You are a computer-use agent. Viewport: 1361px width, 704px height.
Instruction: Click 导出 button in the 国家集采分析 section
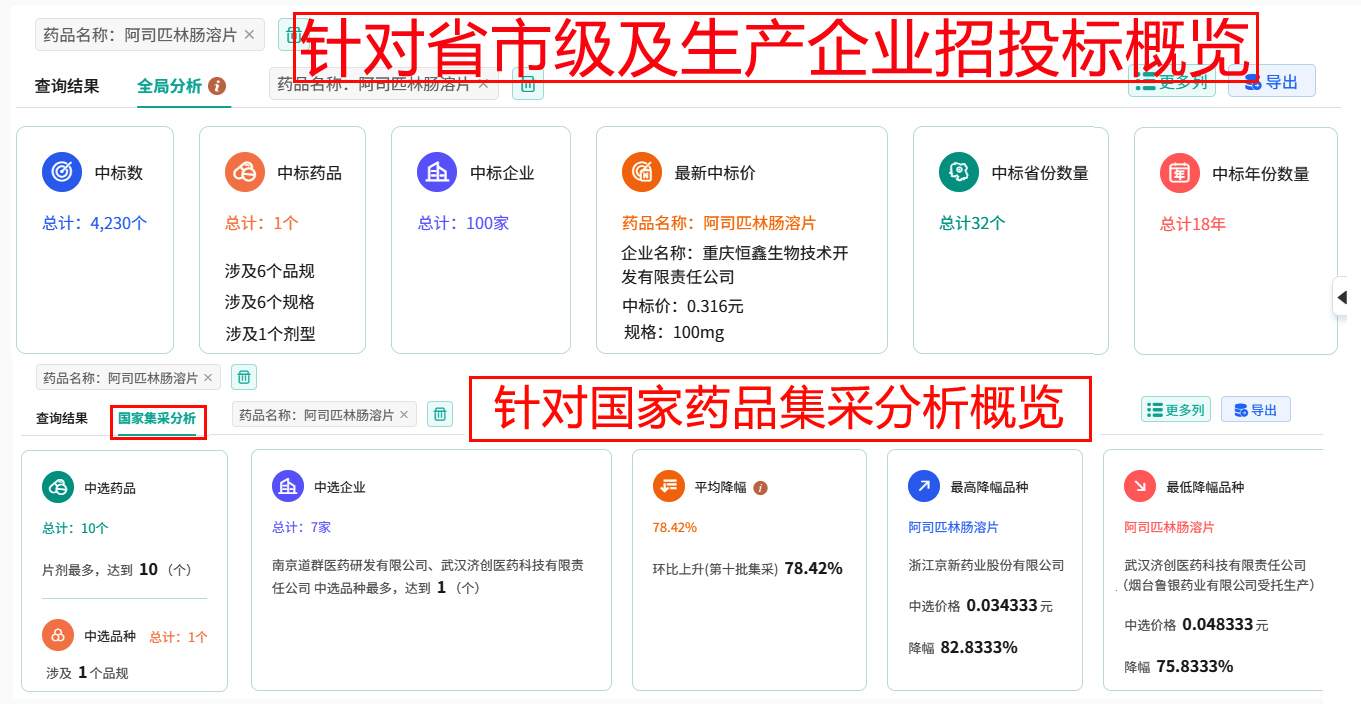(1255, 409)
